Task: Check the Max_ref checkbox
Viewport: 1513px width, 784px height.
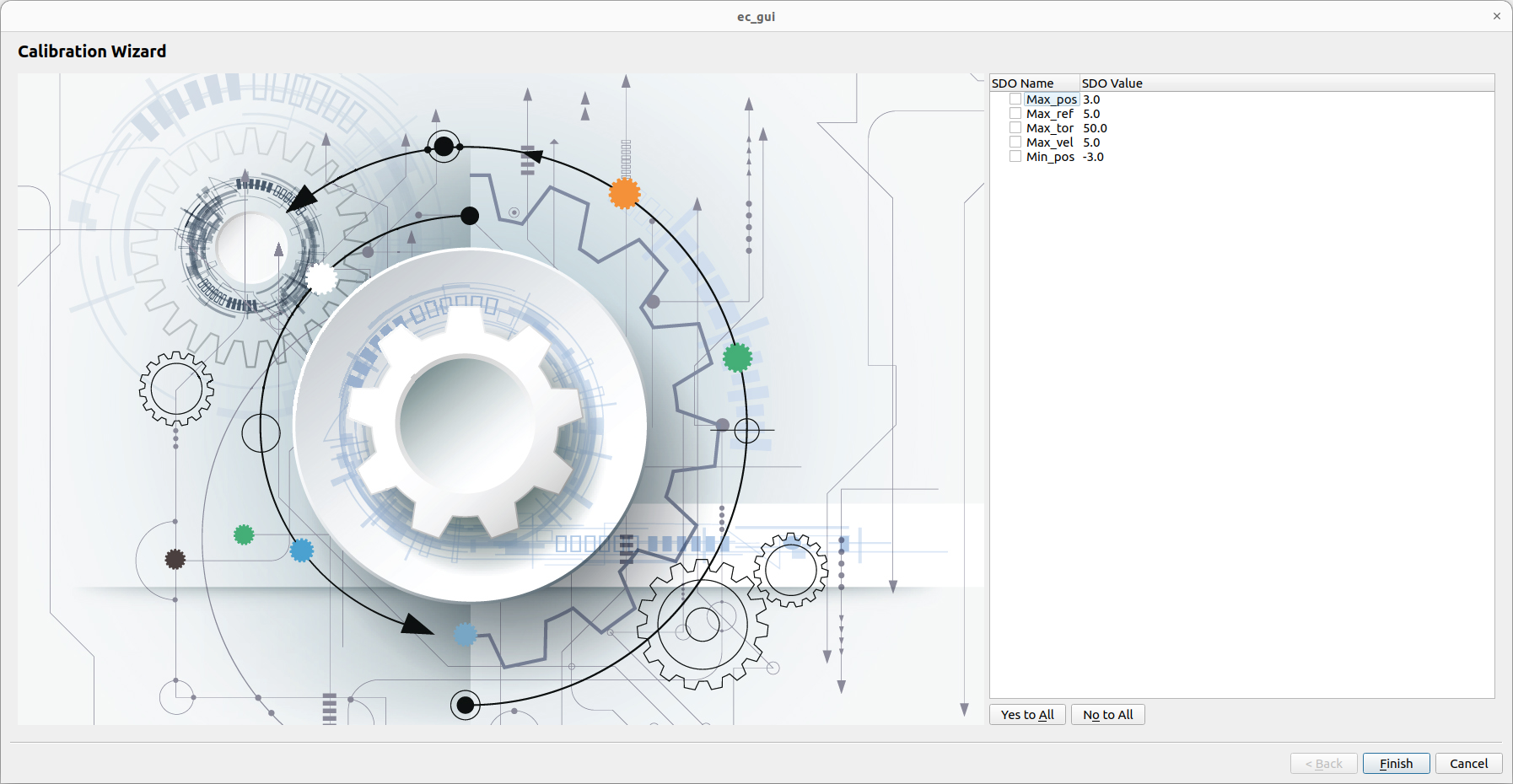Action: [1015, 114]
